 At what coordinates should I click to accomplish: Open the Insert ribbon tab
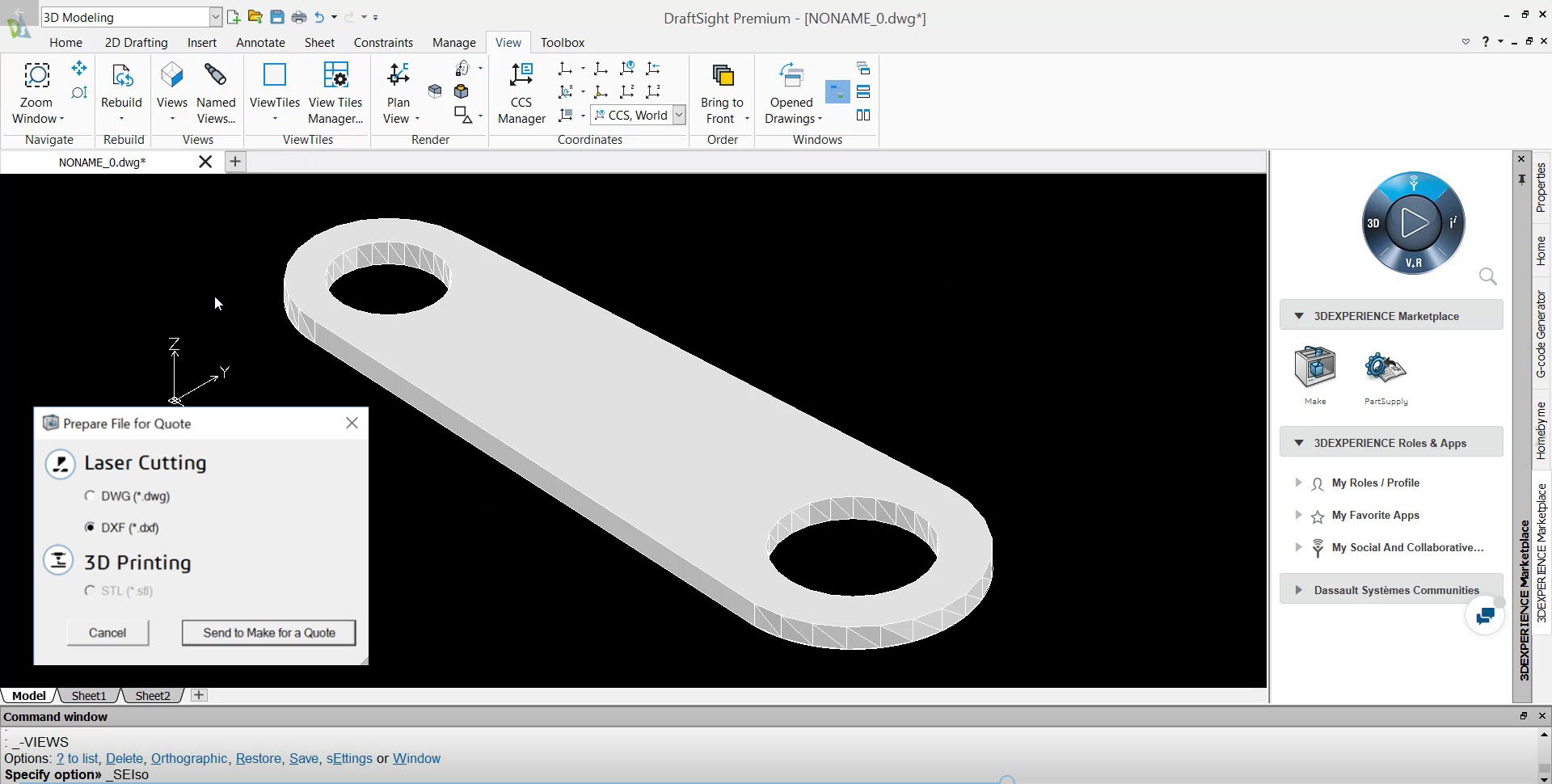click(202, 42)
